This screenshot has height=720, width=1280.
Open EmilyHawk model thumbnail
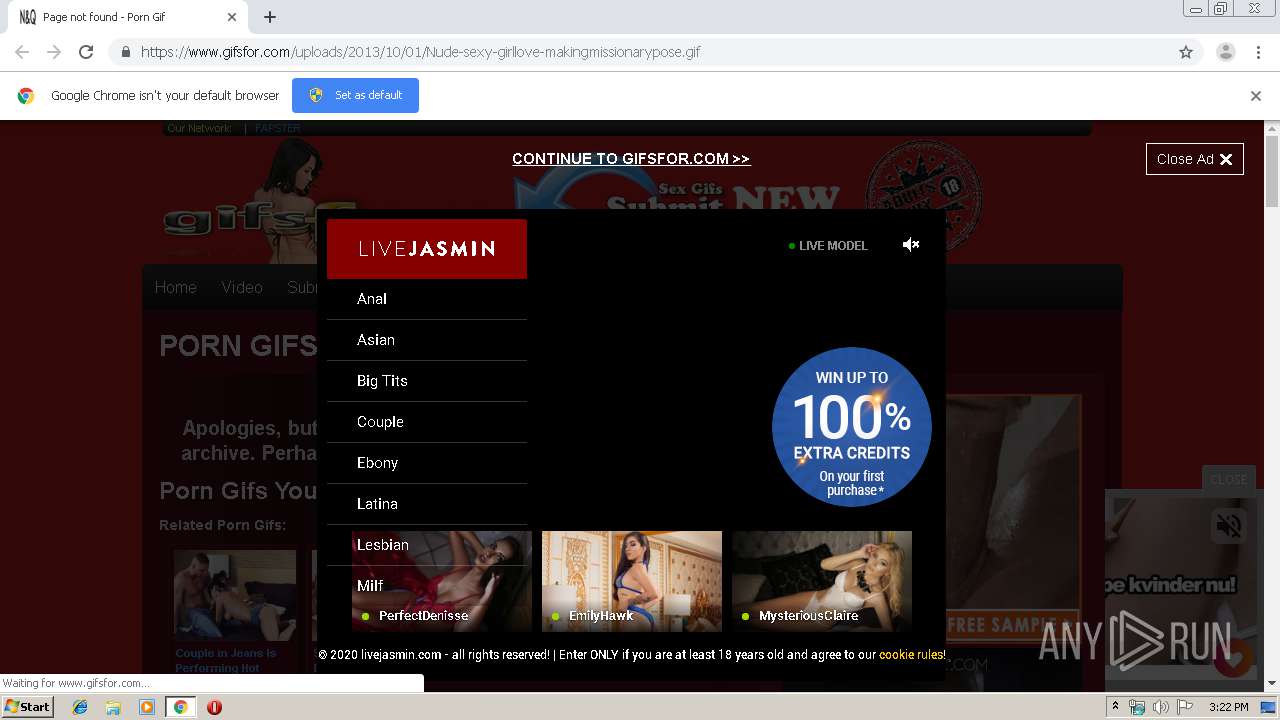click(632, 581)
